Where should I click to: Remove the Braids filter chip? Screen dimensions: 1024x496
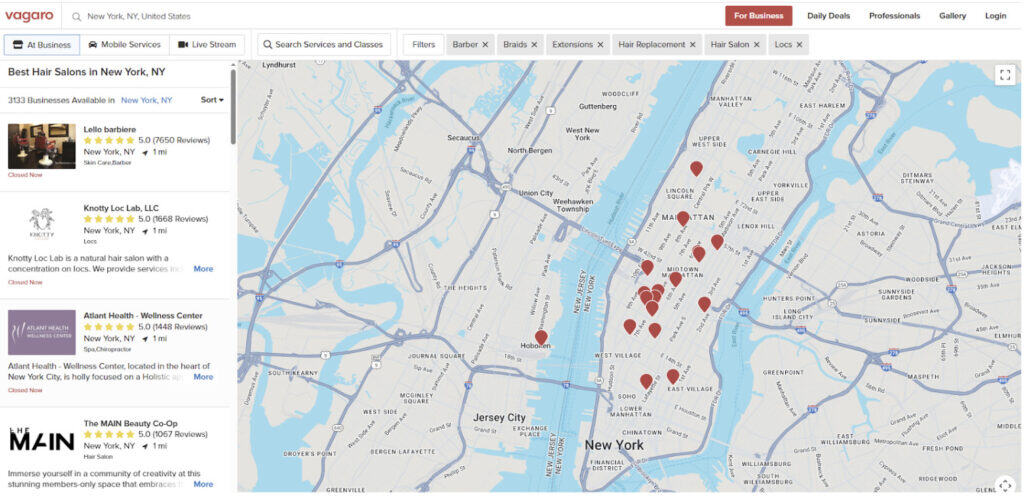(x=534, y=45)
